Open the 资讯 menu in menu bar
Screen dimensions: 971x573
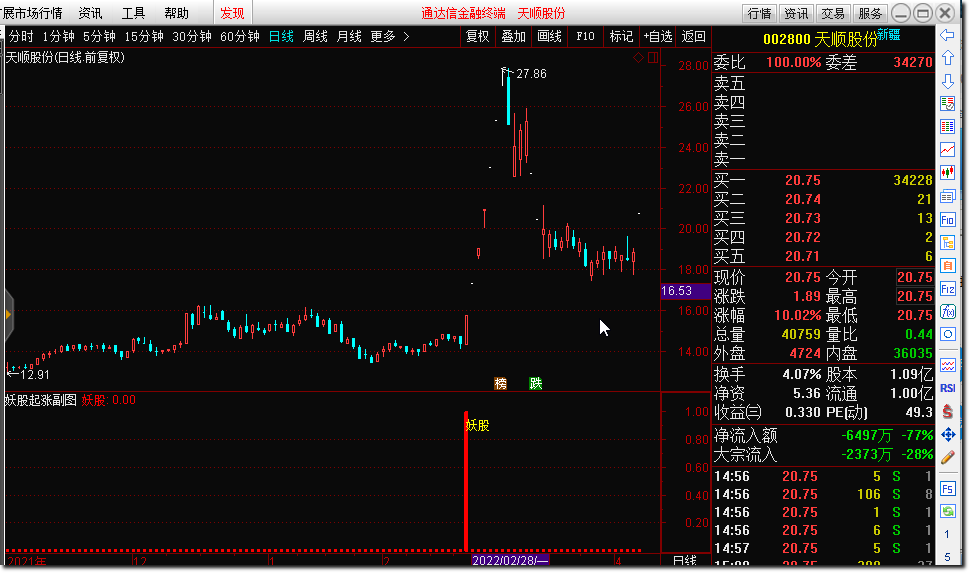pos(90,13)
